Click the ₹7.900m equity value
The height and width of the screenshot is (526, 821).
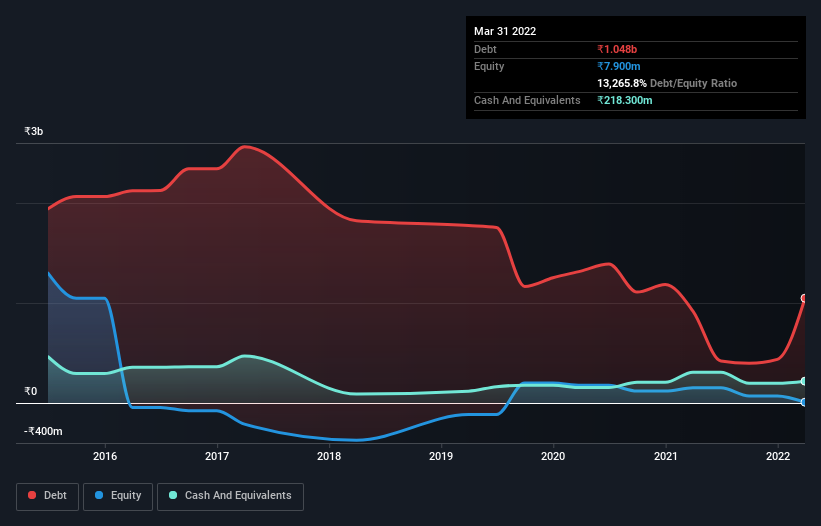coord(618,66)
